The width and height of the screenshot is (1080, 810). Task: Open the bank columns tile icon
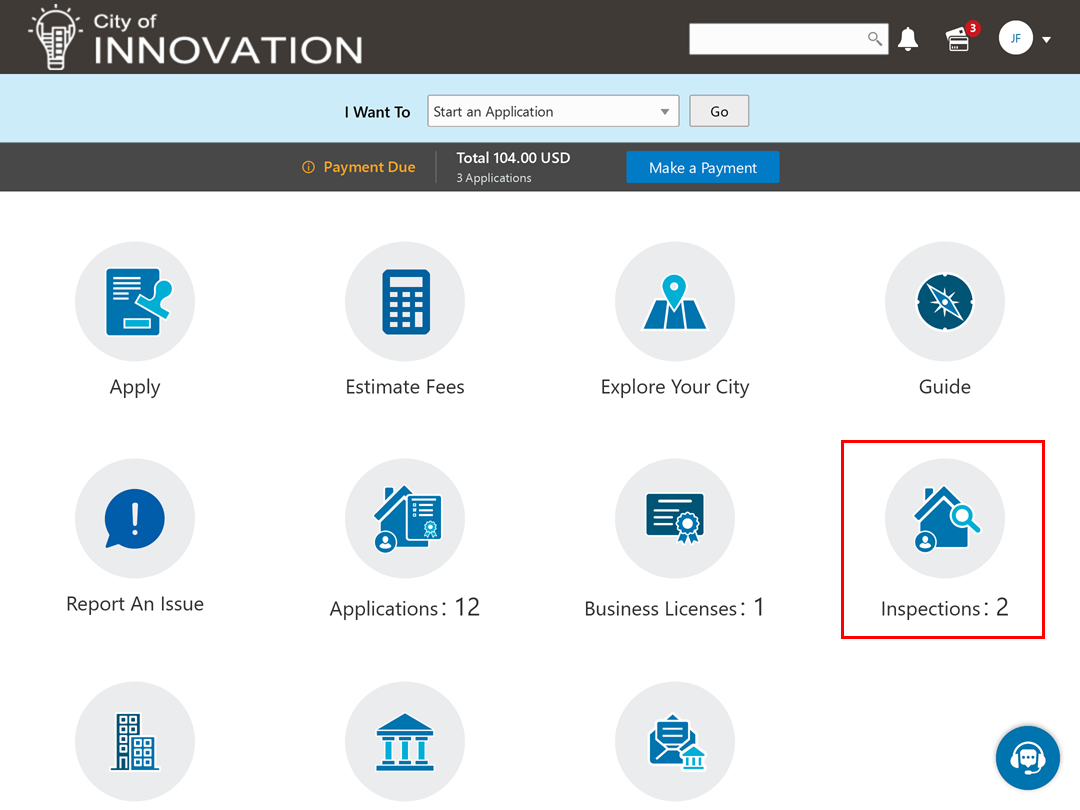click(x=405, y=742)
